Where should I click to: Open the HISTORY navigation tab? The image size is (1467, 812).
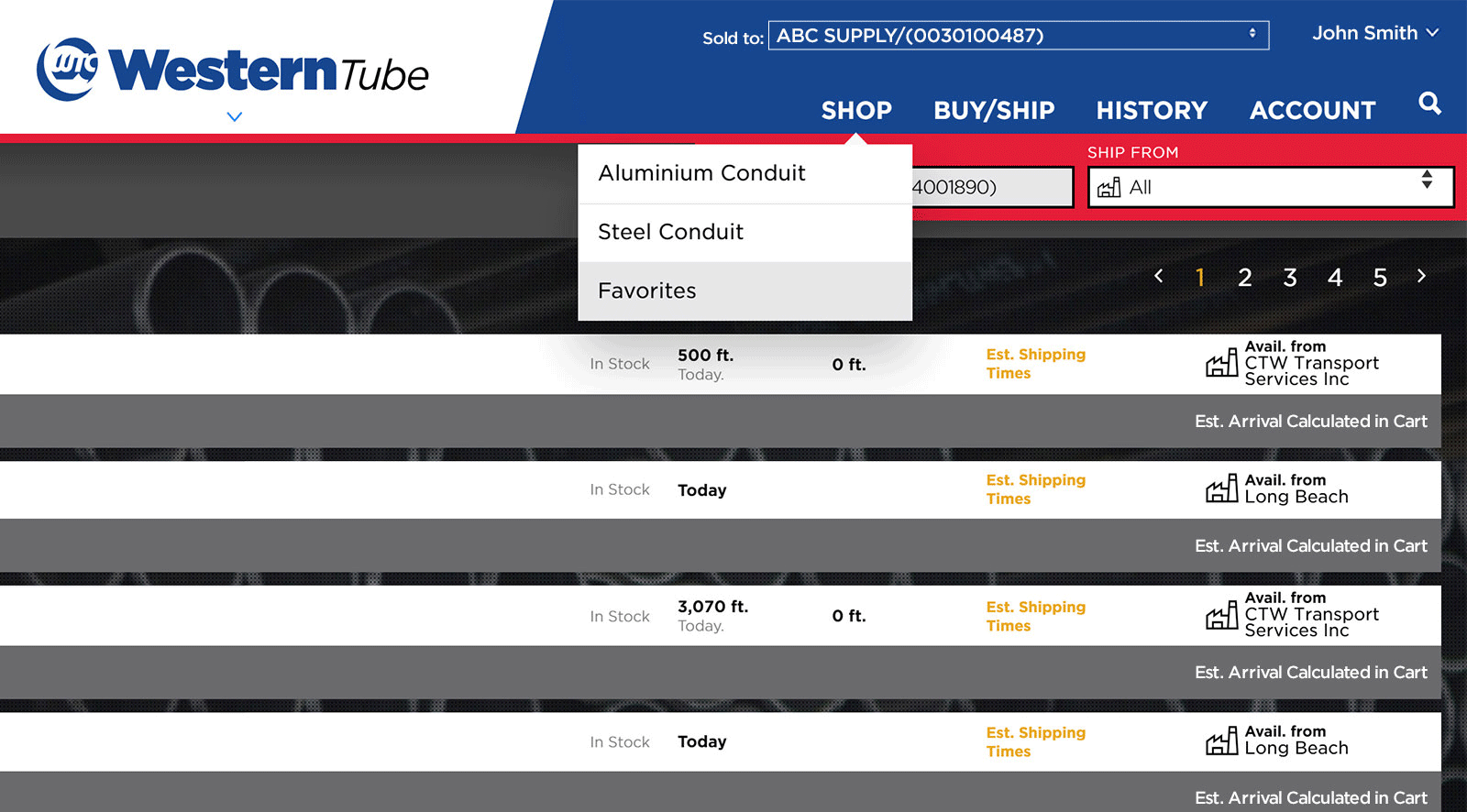1152,111
